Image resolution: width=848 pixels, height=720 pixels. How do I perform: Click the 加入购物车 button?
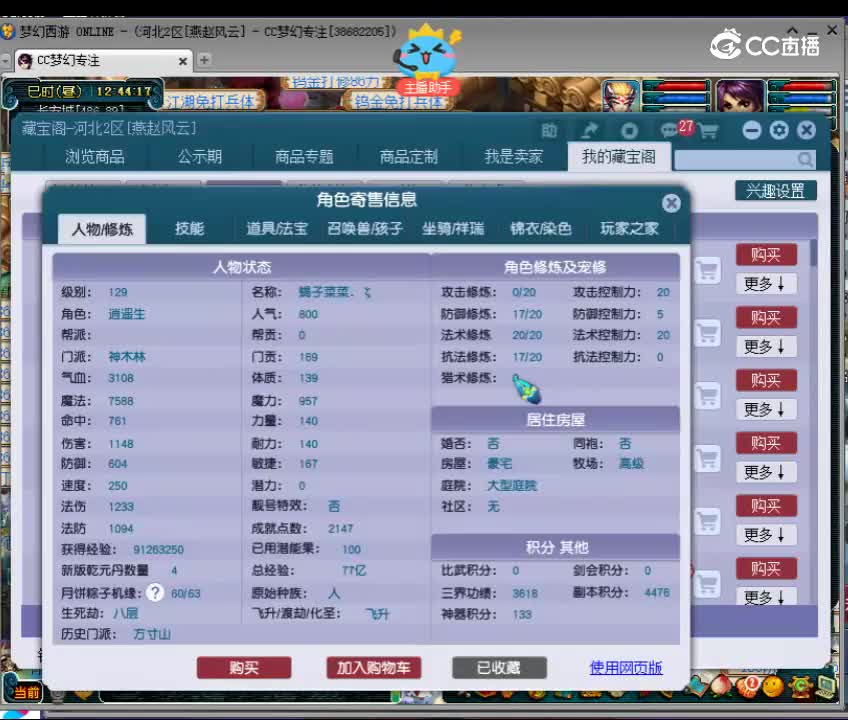pos(374,668)
